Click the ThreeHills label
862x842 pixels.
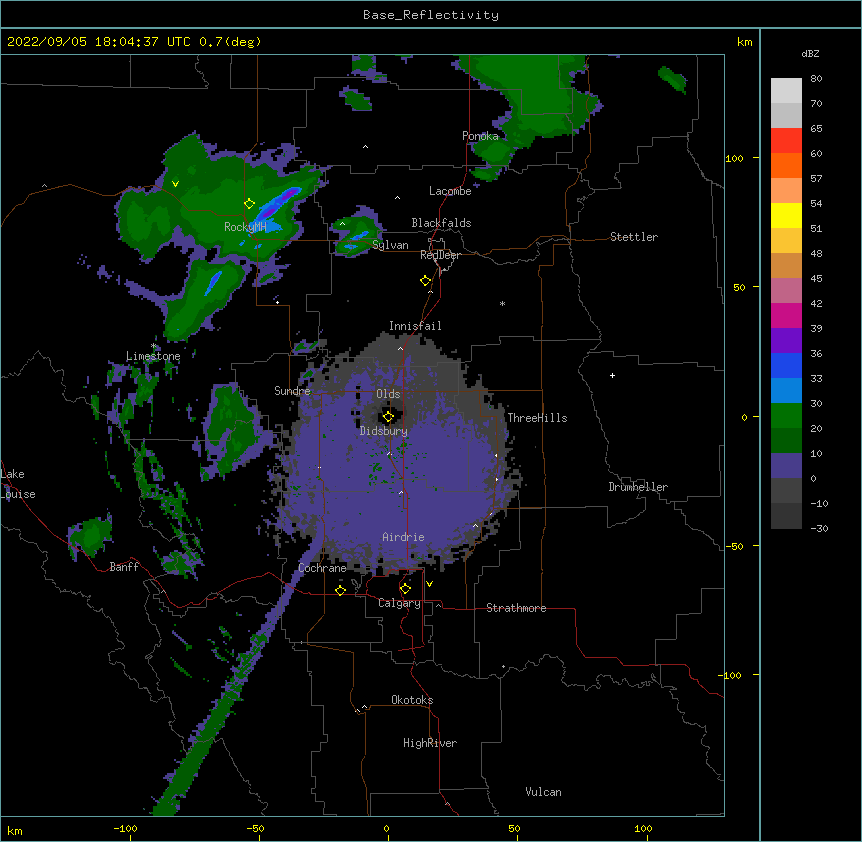[x=537, y=418]
